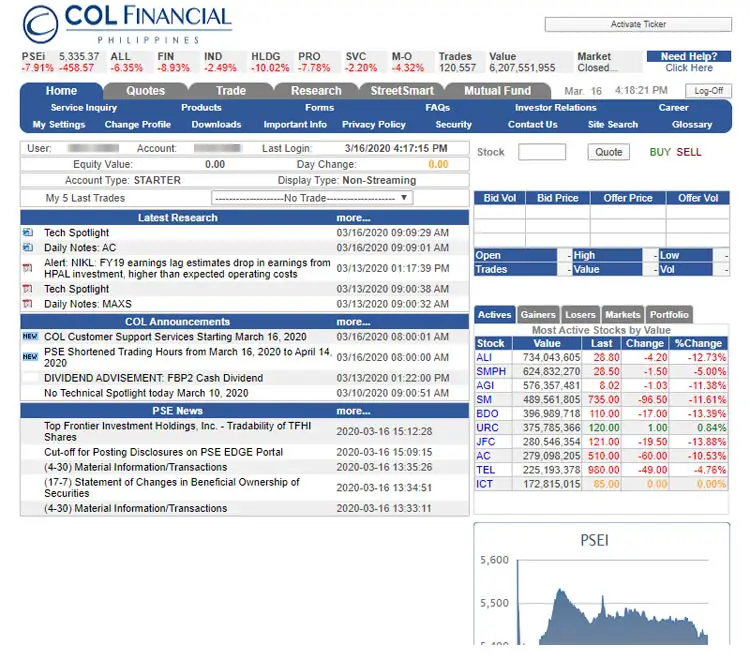Open Change Profile
The width and height of the screenshot is (750, 660).
tap(138, 124)
